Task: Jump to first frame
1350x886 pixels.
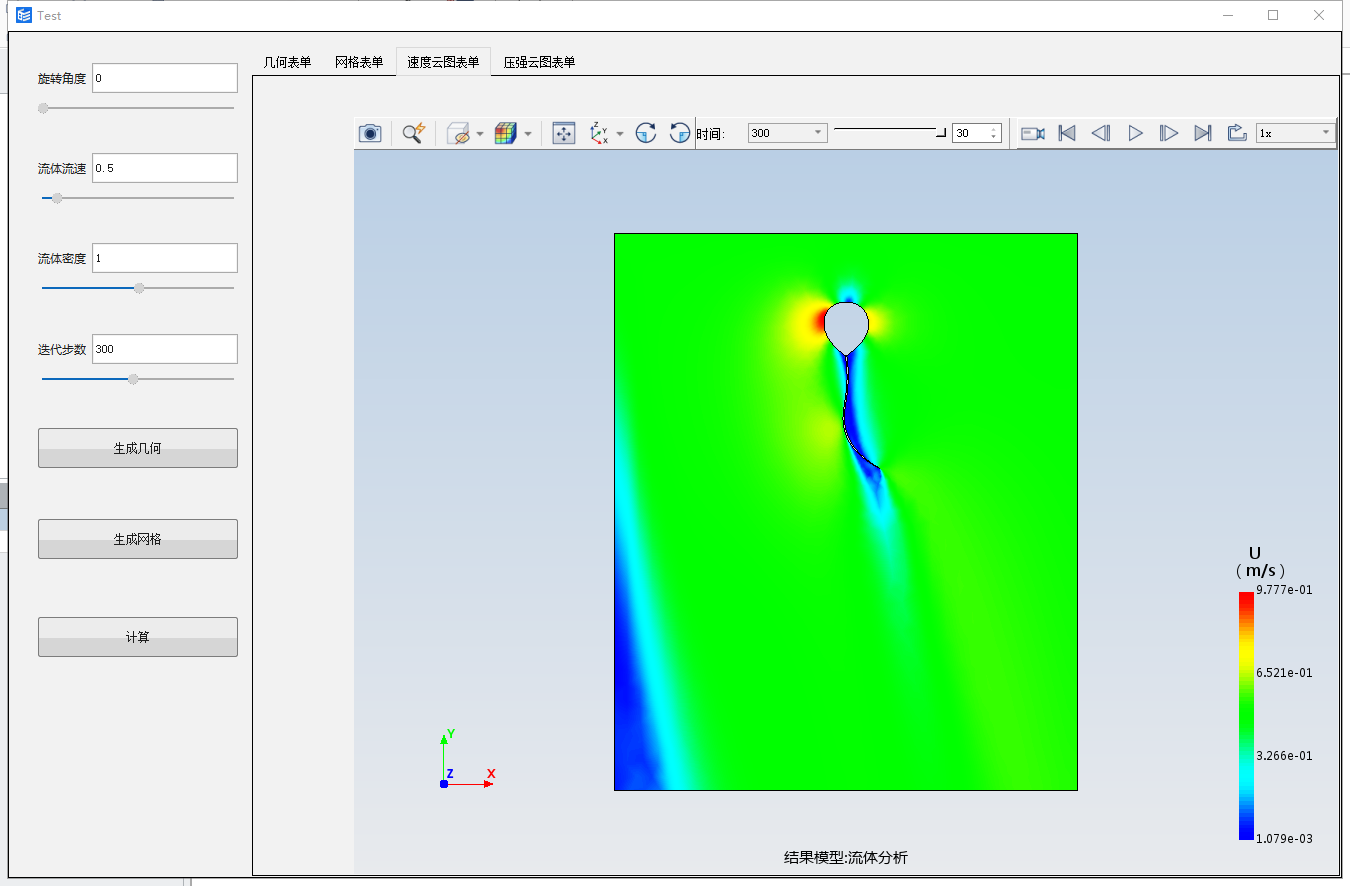Action: [x=1067, y=133]
